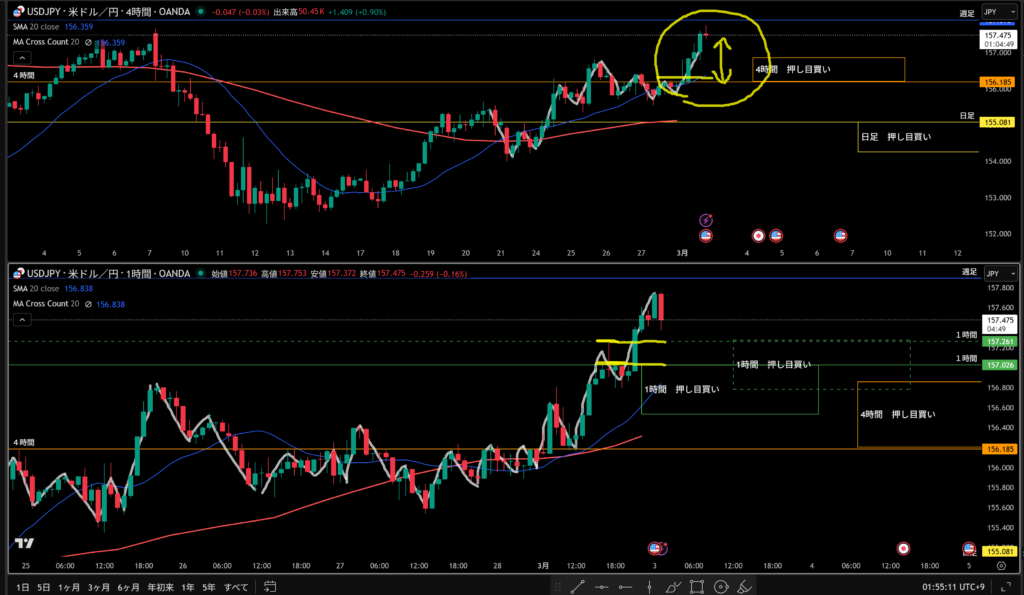Select the 年初来 time range
1024x595 pixels.
[x=161, y=586]
